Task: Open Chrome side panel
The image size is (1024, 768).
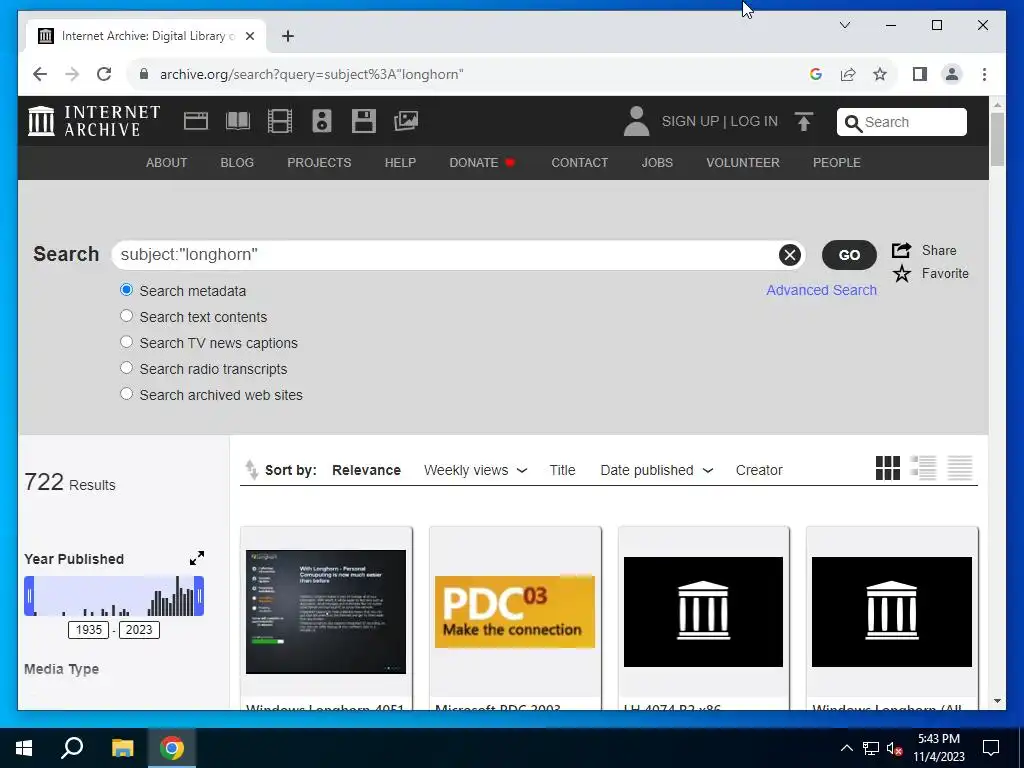Action: (920, 74)
